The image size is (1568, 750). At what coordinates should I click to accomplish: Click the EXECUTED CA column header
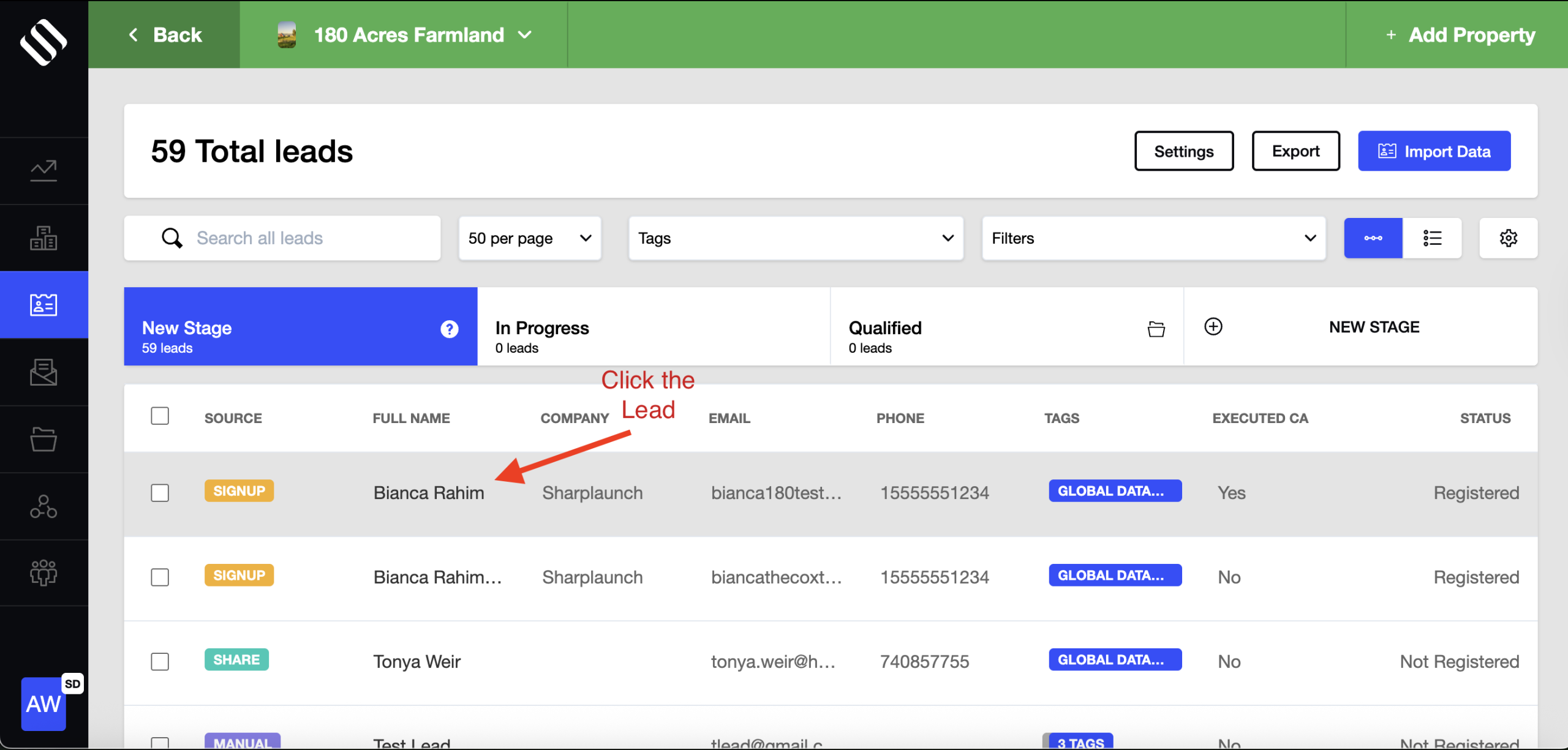point(1260,419)
